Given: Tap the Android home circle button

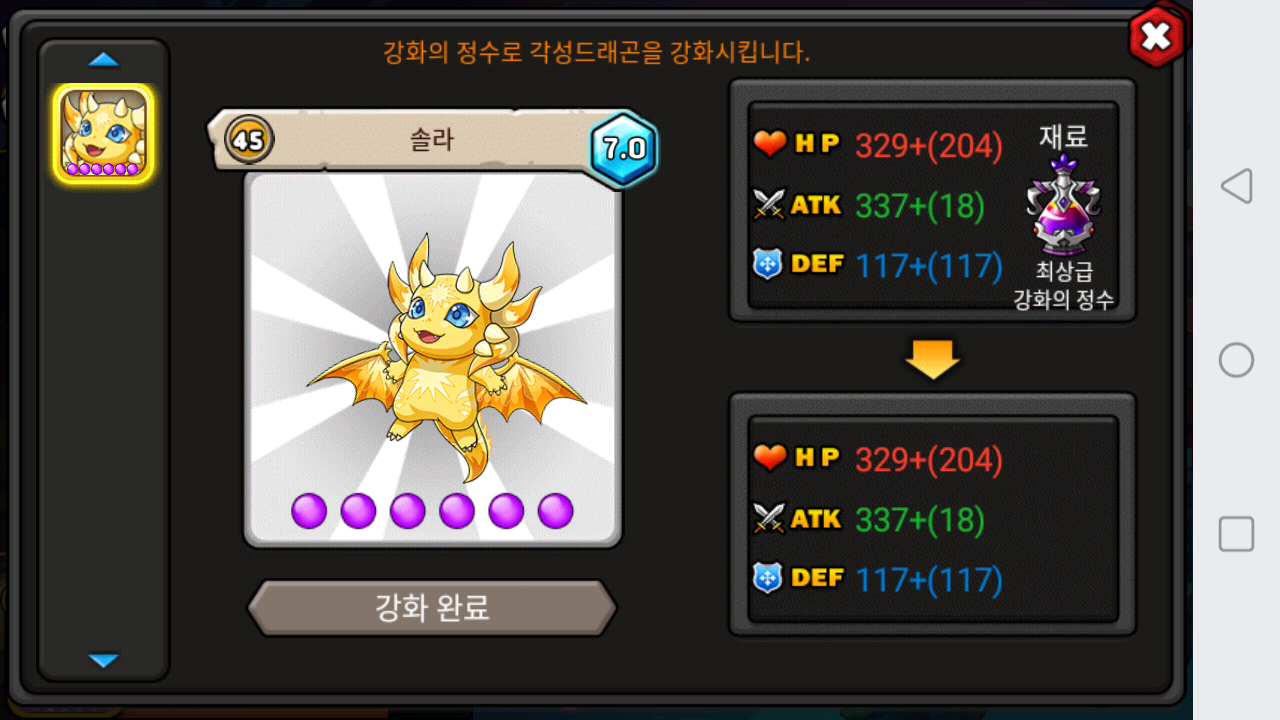Looking at the screenshot, I should [1237, 360].
